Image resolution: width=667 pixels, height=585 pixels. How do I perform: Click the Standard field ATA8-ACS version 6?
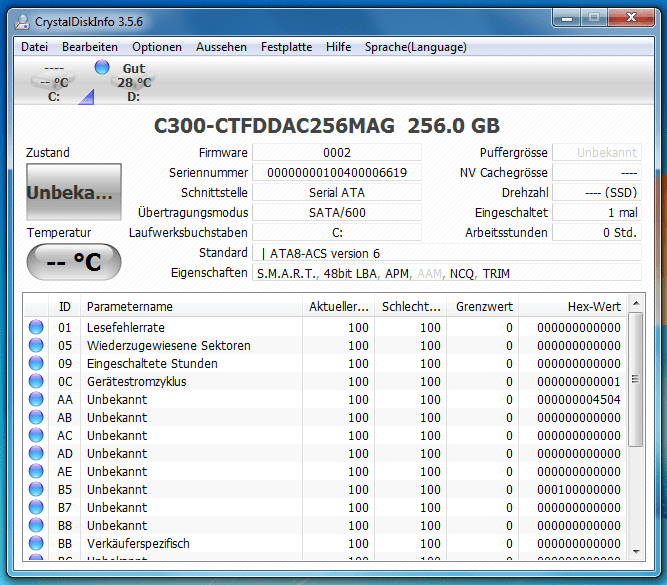point(447,253)
